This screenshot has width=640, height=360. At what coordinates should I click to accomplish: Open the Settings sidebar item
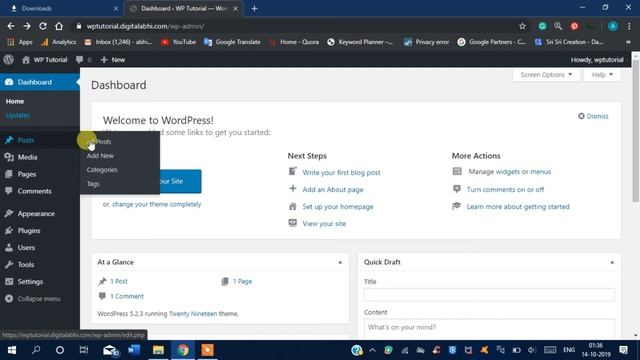point(40,282)
